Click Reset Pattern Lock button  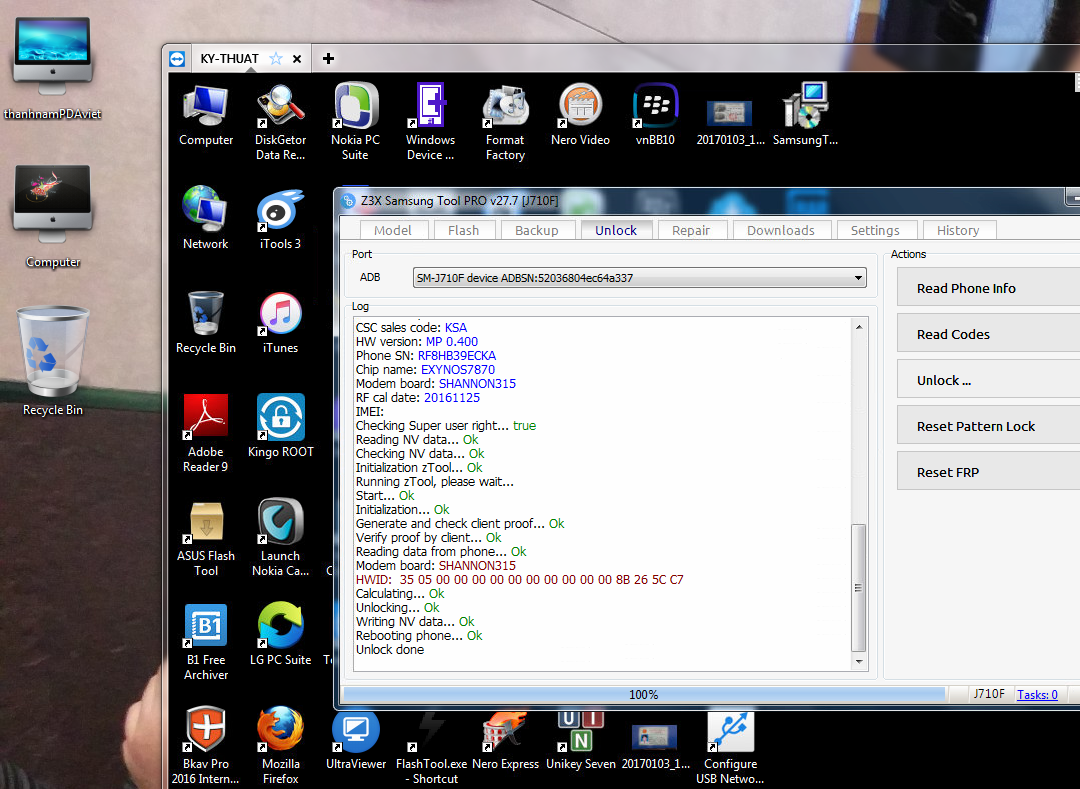pyautogui.click(x=988, y=426)
